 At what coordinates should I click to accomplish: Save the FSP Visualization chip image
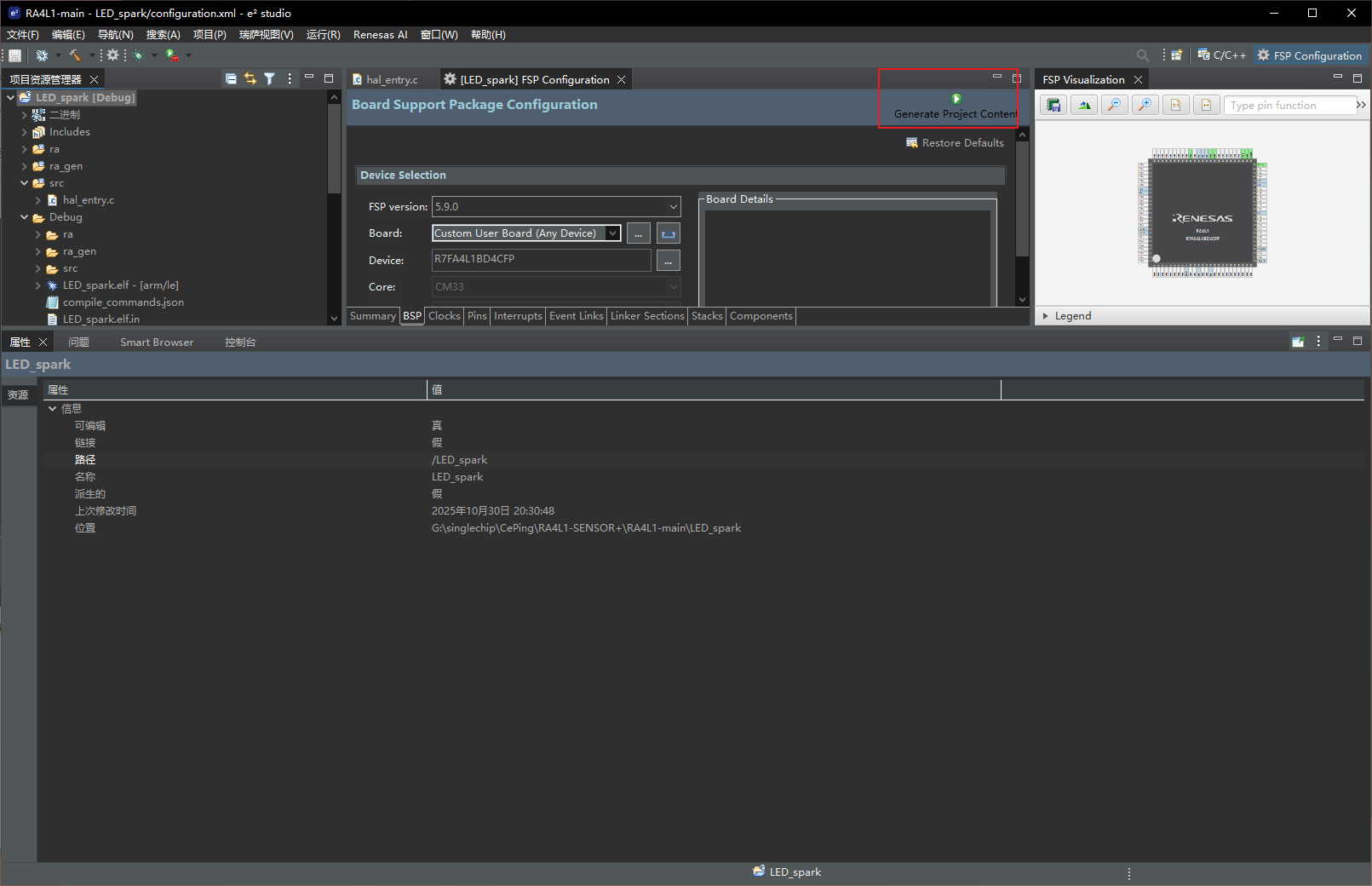[1053, 105]
